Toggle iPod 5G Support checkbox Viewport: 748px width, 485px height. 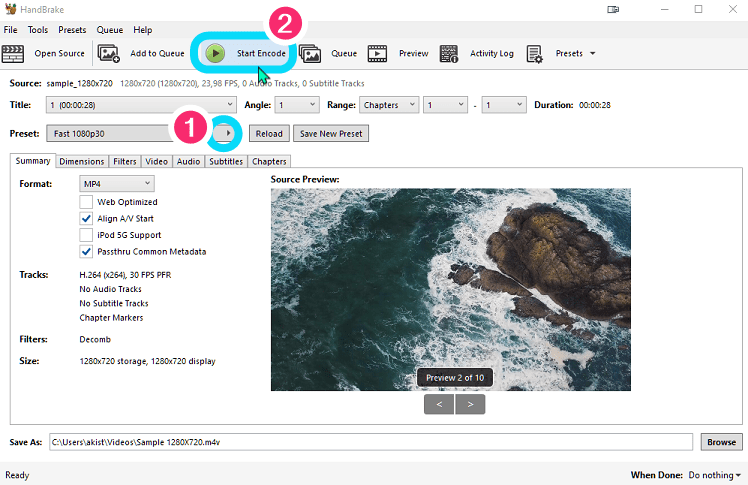pos(86,235)
